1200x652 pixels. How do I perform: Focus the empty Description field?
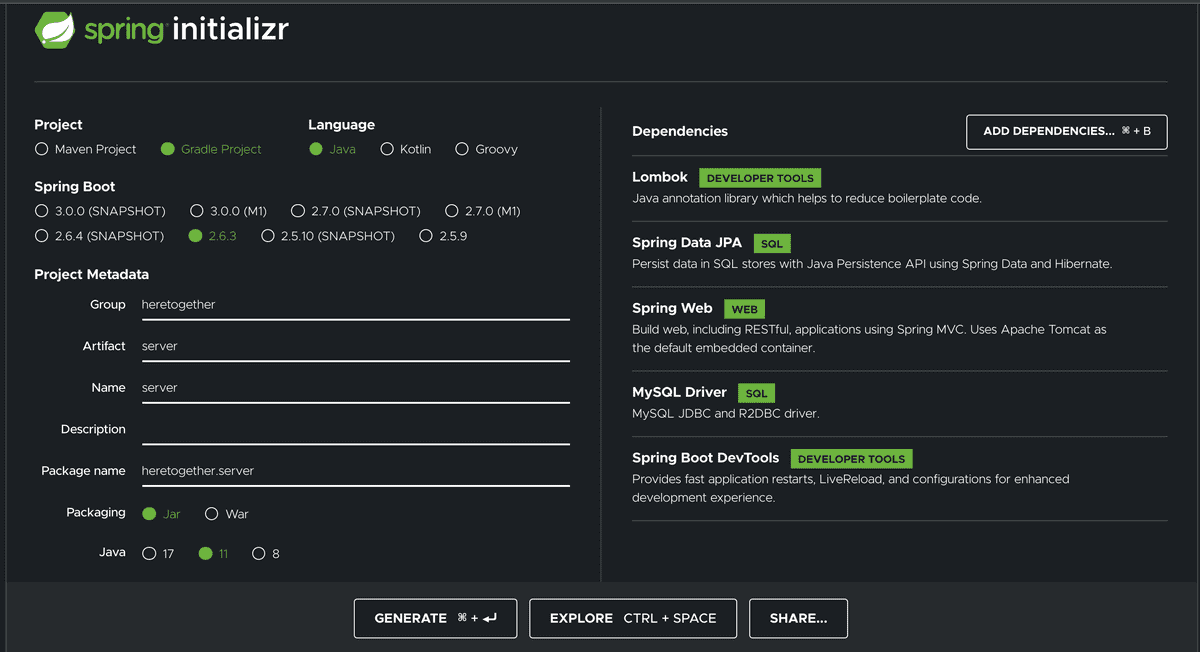(x=356, y=430)
